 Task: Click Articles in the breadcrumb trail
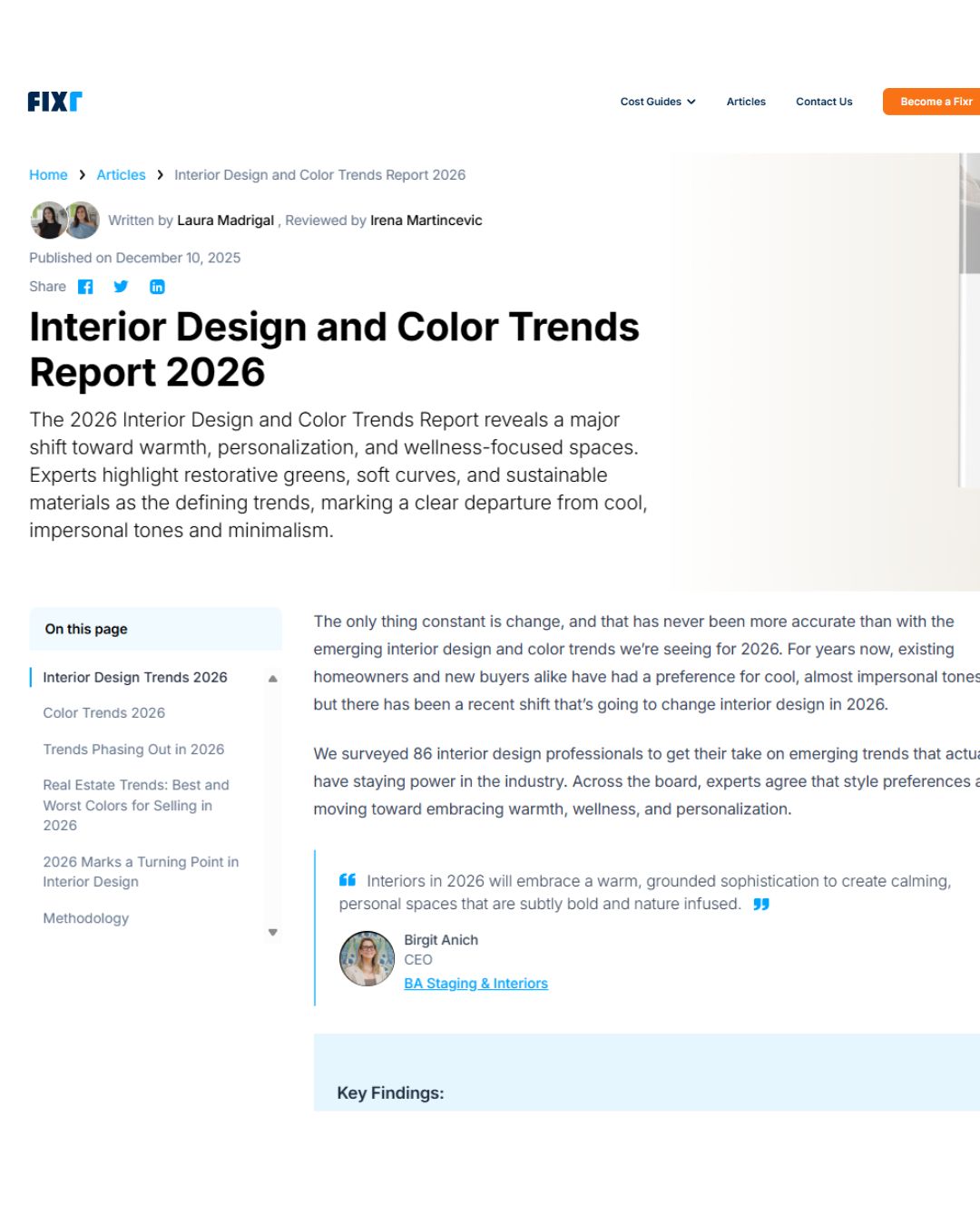click(121, 174)
